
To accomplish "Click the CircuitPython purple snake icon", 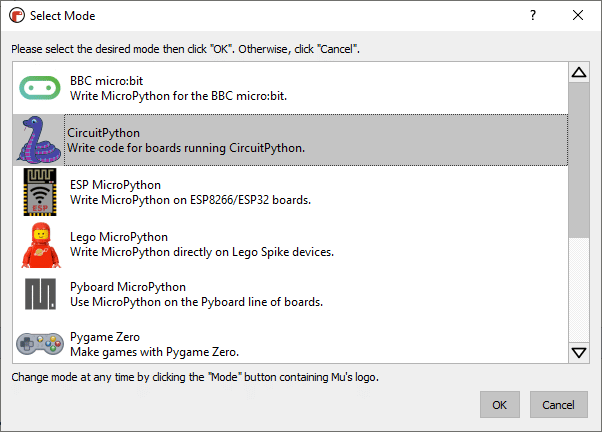I will [x=39, y=140].
